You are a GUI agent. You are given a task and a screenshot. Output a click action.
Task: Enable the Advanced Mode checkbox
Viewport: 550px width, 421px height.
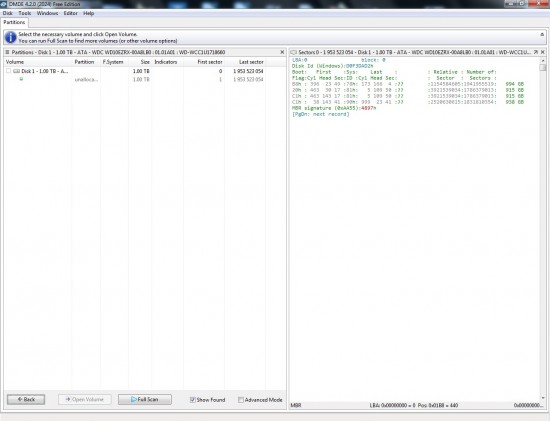click(x=241, y=400)
